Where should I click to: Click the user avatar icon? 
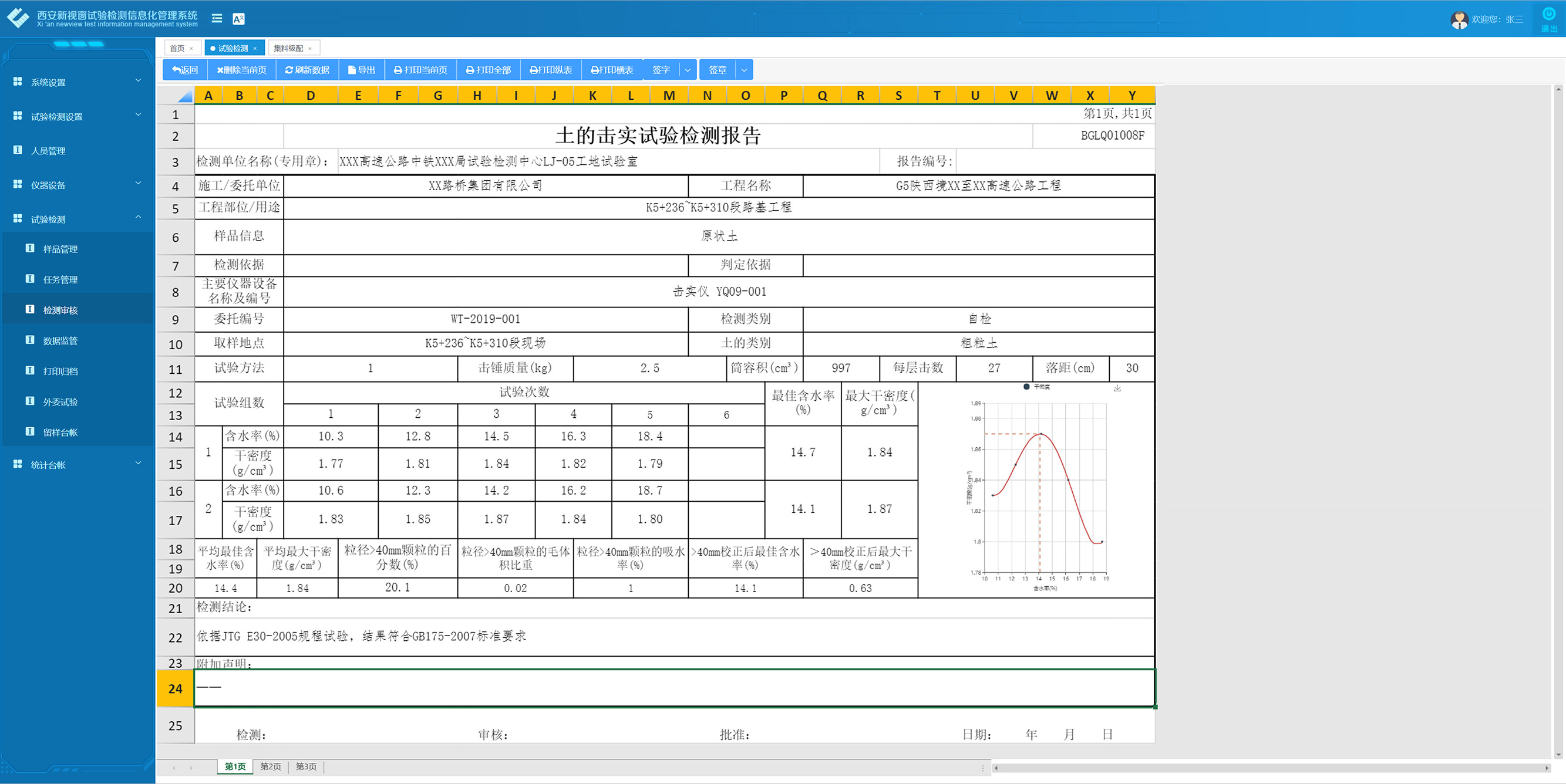click(1459, 19)
